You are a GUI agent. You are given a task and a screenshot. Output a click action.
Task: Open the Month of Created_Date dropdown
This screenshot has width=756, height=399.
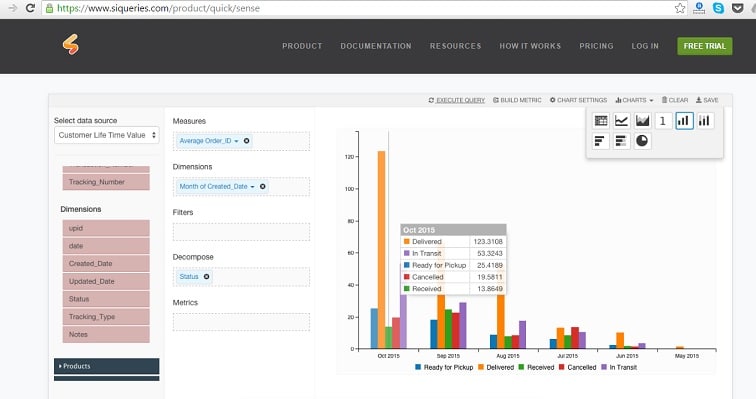click(252, 187)
